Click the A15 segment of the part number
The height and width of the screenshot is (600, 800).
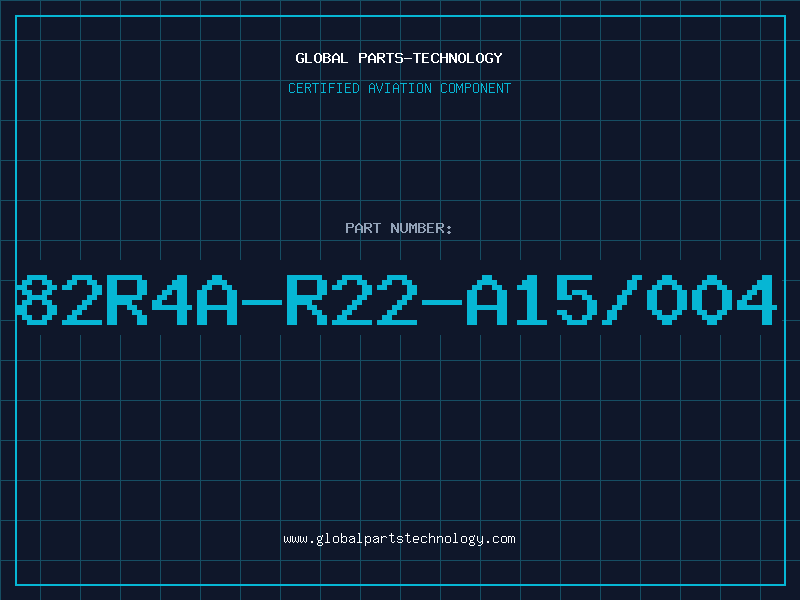tap(532, 299)
